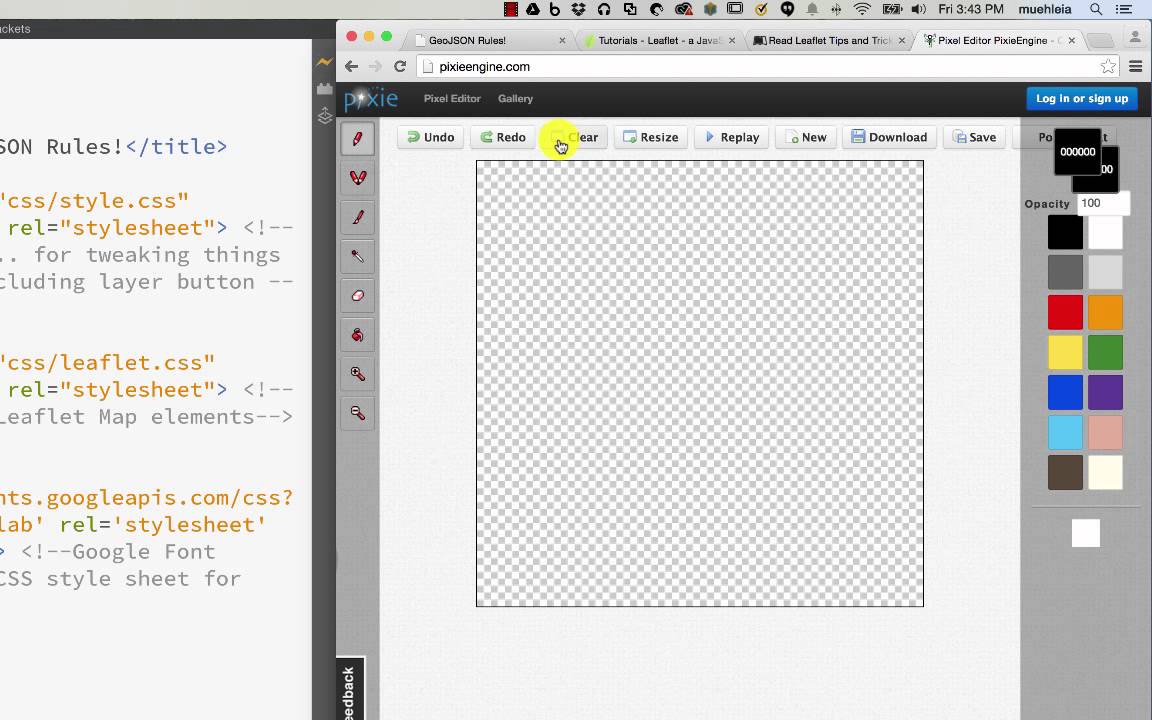Open the Brackets extension manager brick icon
The width and height of the screenshot is (1152, 720).
324,89
